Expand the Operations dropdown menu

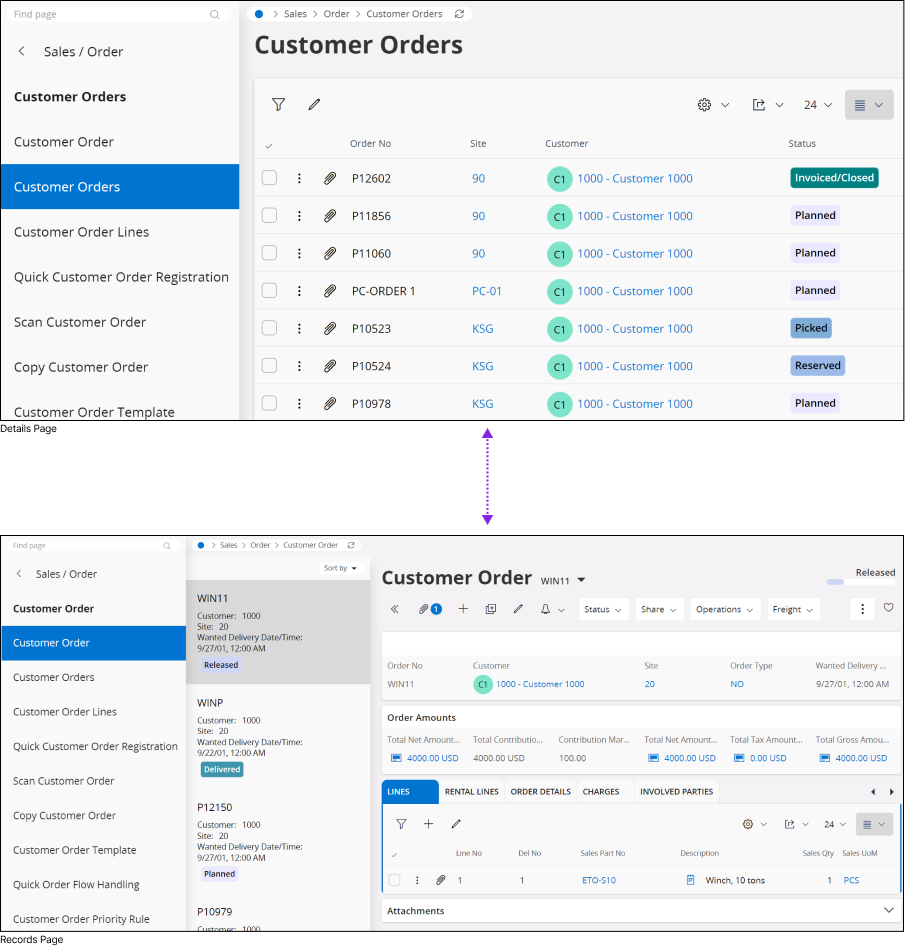tap(725, 609)
